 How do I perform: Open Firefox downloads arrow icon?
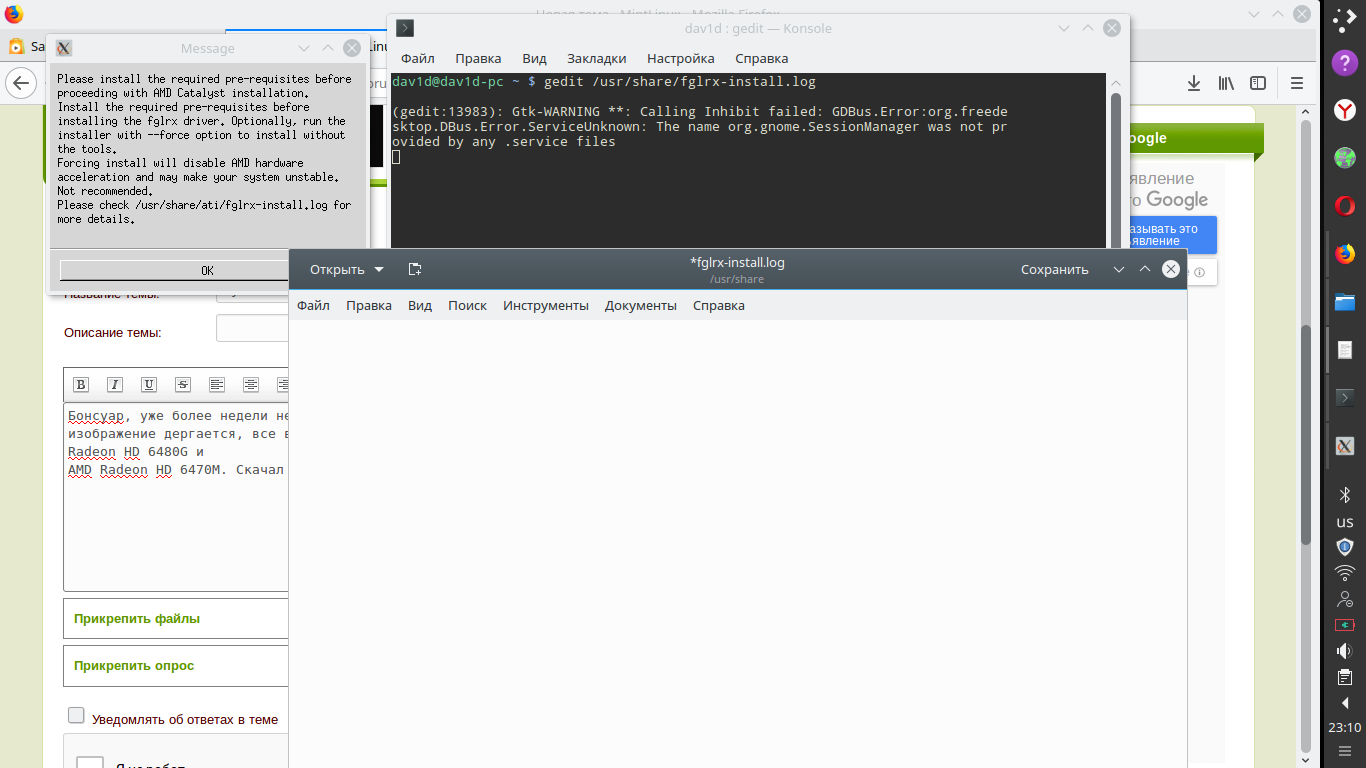click(1193, 83)
